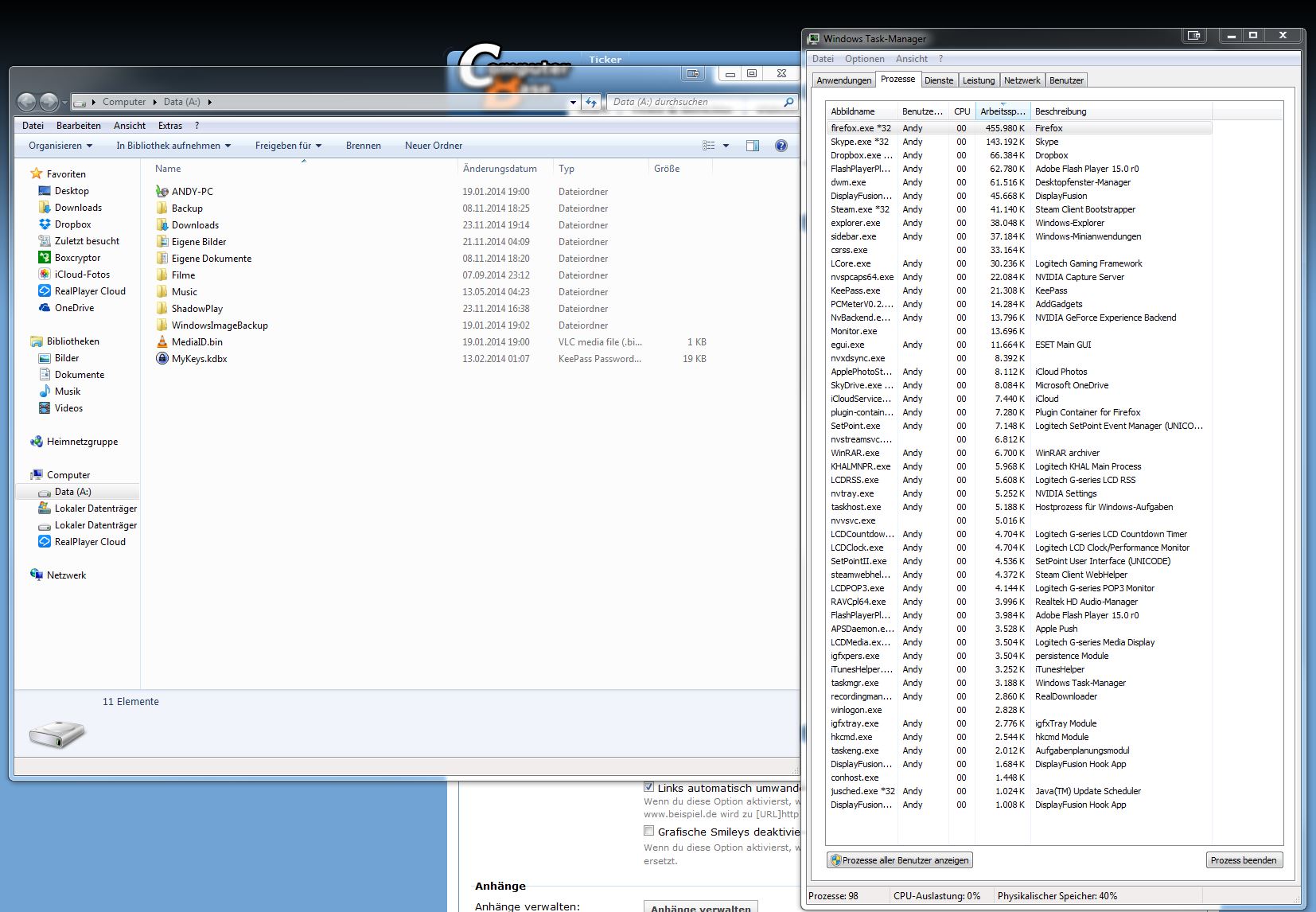Switch to the Dienste tab

point(939,80)
